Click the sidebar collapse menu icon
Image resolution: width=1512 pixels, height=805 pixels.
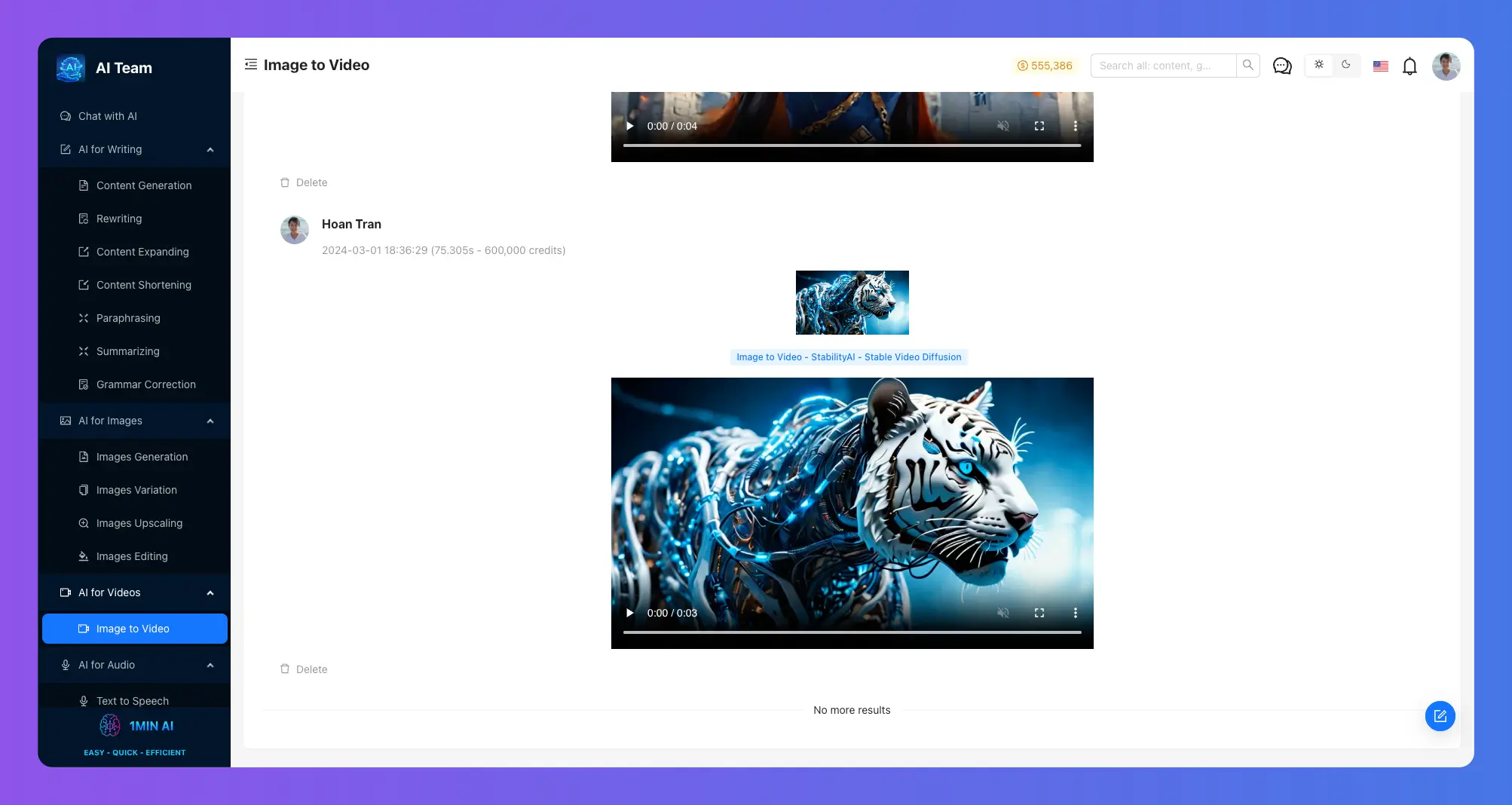(x=251, y=65)
